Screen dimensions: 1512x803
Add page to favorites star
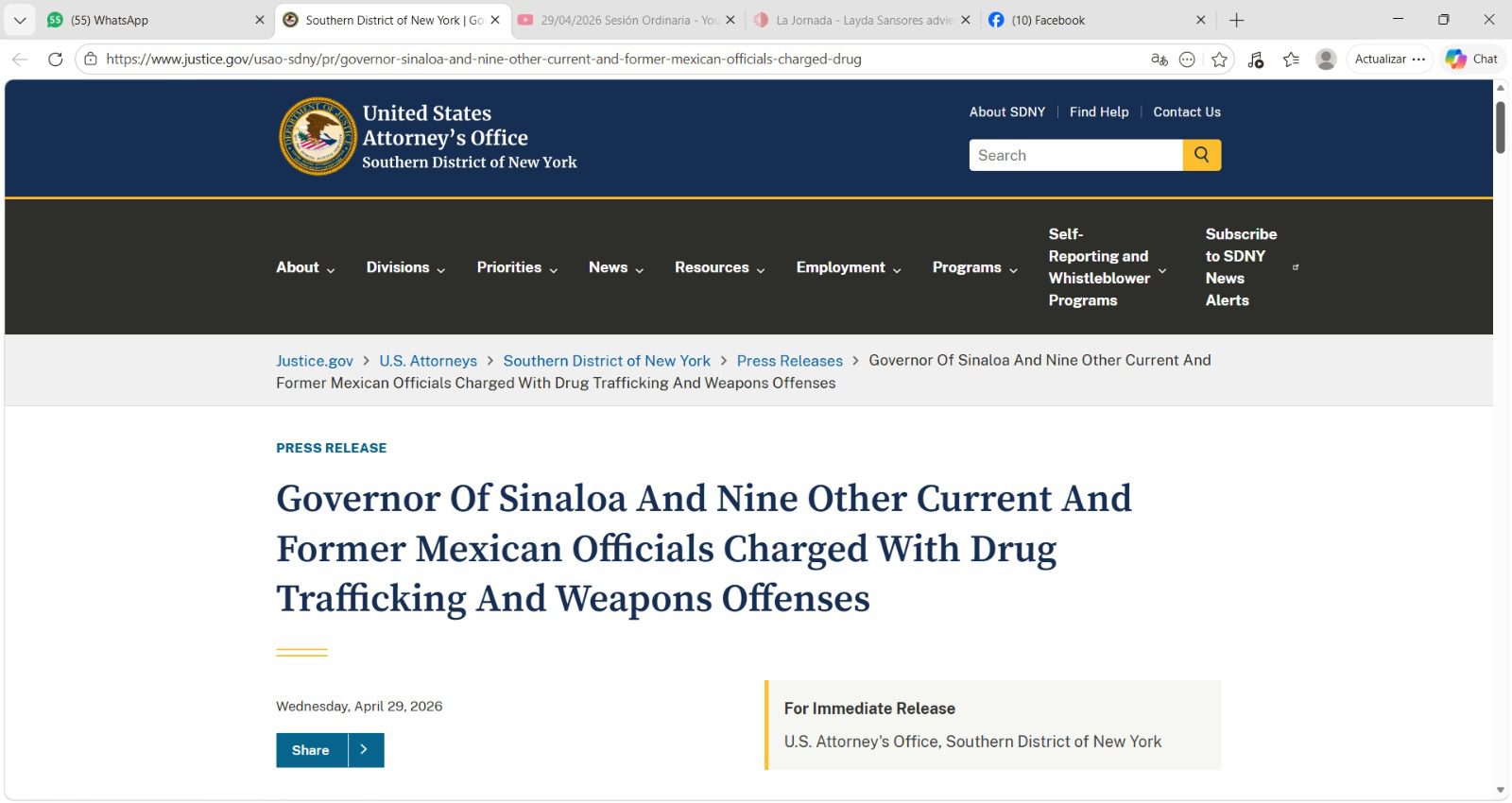pos(1220,60)
